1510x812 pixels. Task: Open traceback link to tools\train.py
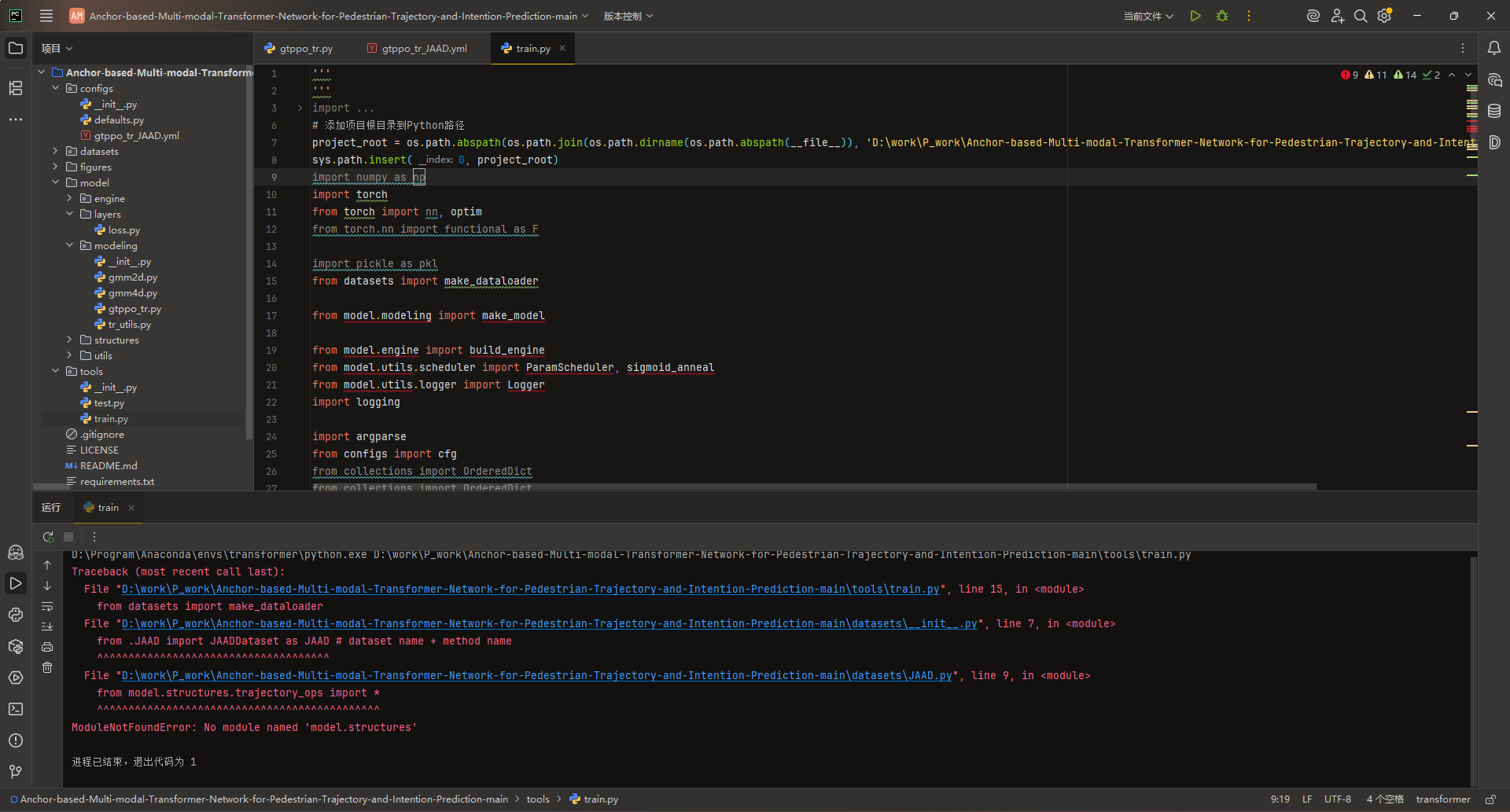pyautogui.click(x=531, y=589)
